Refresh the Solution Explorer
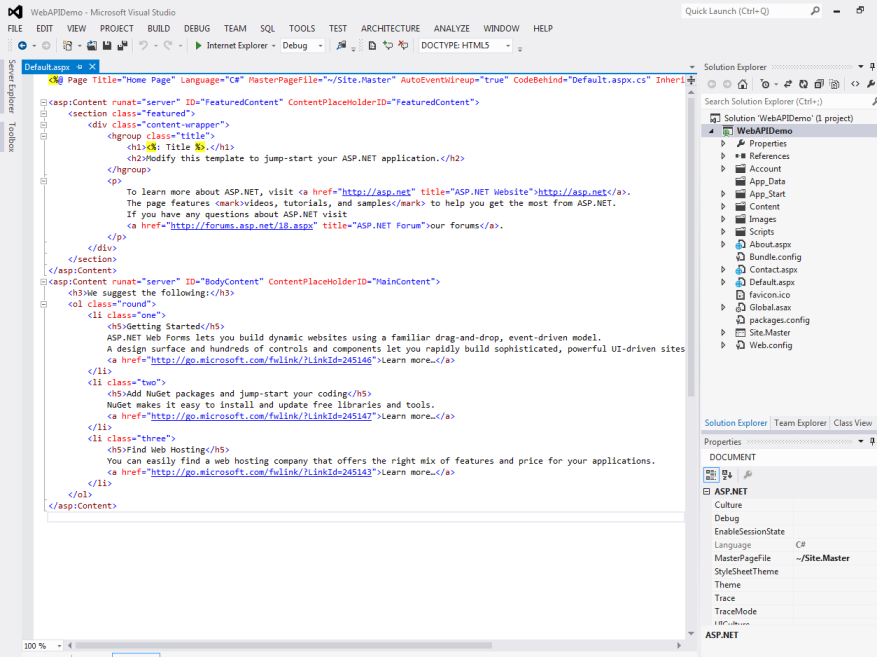Viewport: 877px width, 657px height. (x=803, y=84)
